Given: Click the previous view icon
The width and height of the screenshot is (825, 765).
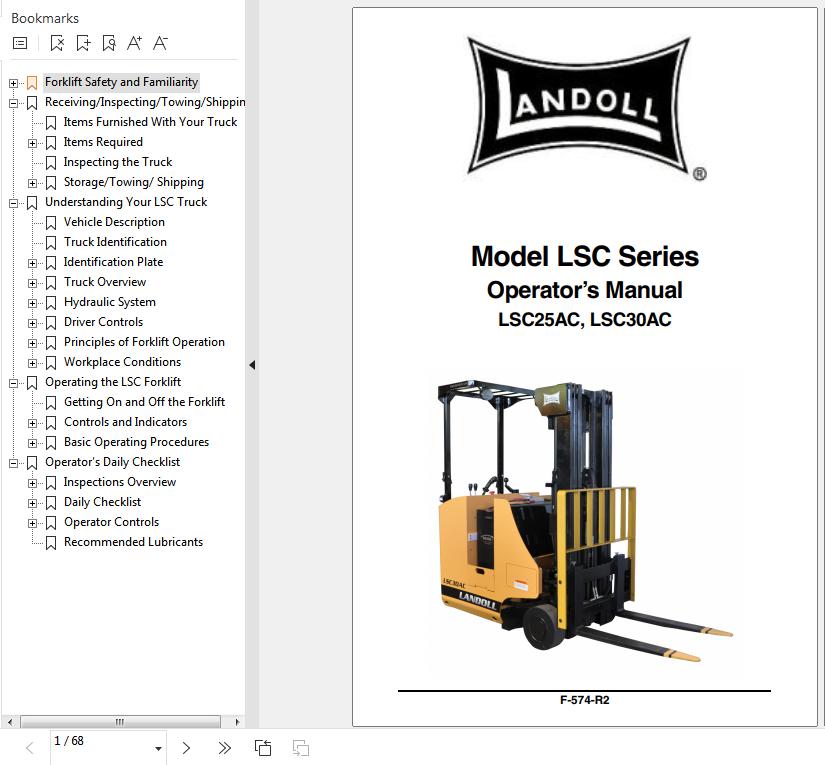Looking at the screenshot, I should tap(263, 748).
